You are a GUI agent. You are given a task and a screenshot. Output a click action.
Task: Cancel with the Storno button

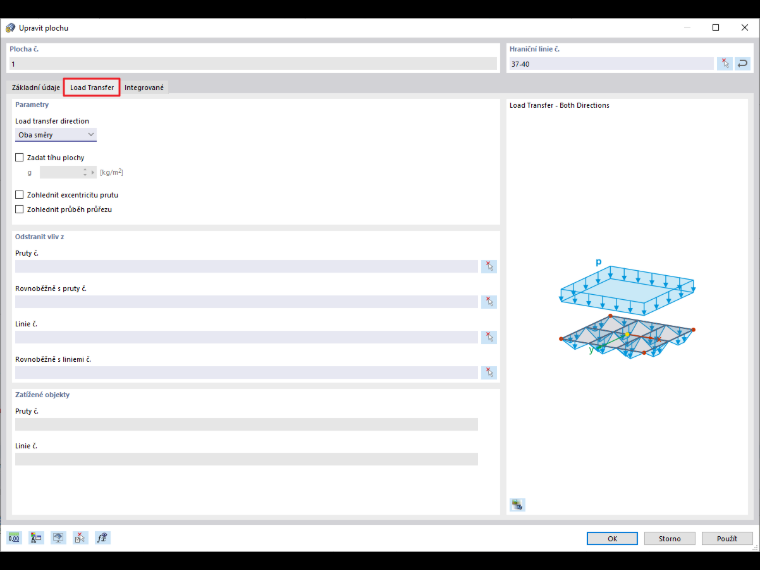tap(669, 538)
